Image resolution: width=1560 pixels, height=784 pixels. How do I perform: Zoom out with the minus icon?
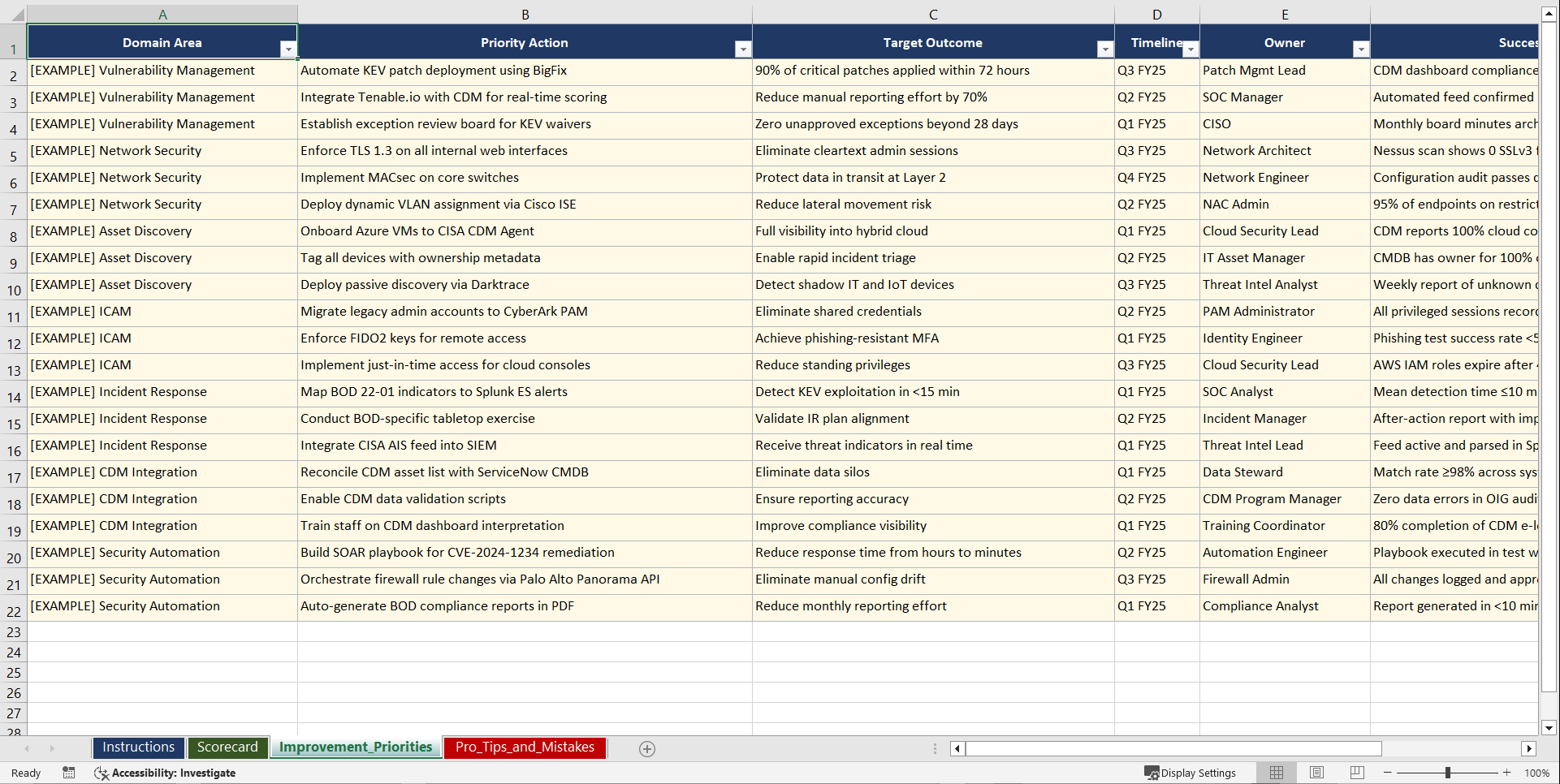coord(1387,773)
